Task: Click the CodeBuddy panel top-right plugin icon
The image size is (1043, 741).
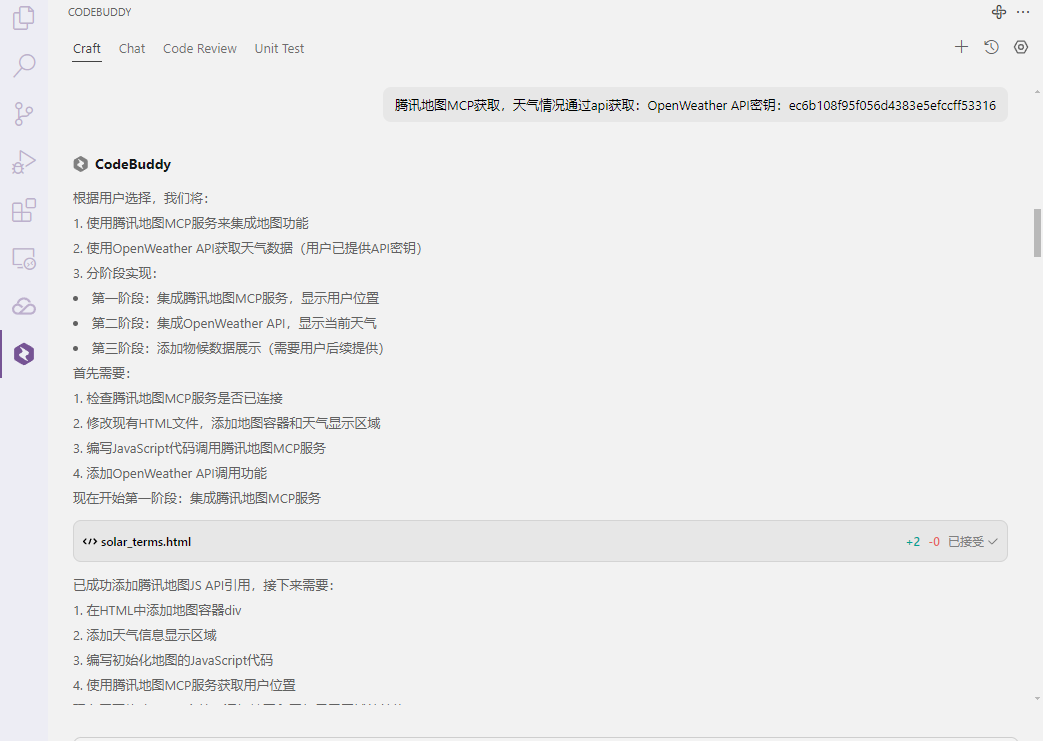Action: (999, 12)
